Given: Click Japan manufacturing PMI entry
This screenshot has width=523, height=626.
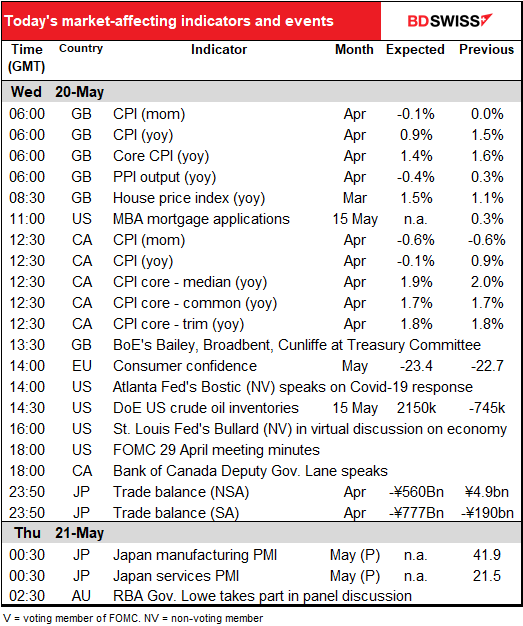Looking at the screenshot, I should point(195,555).
